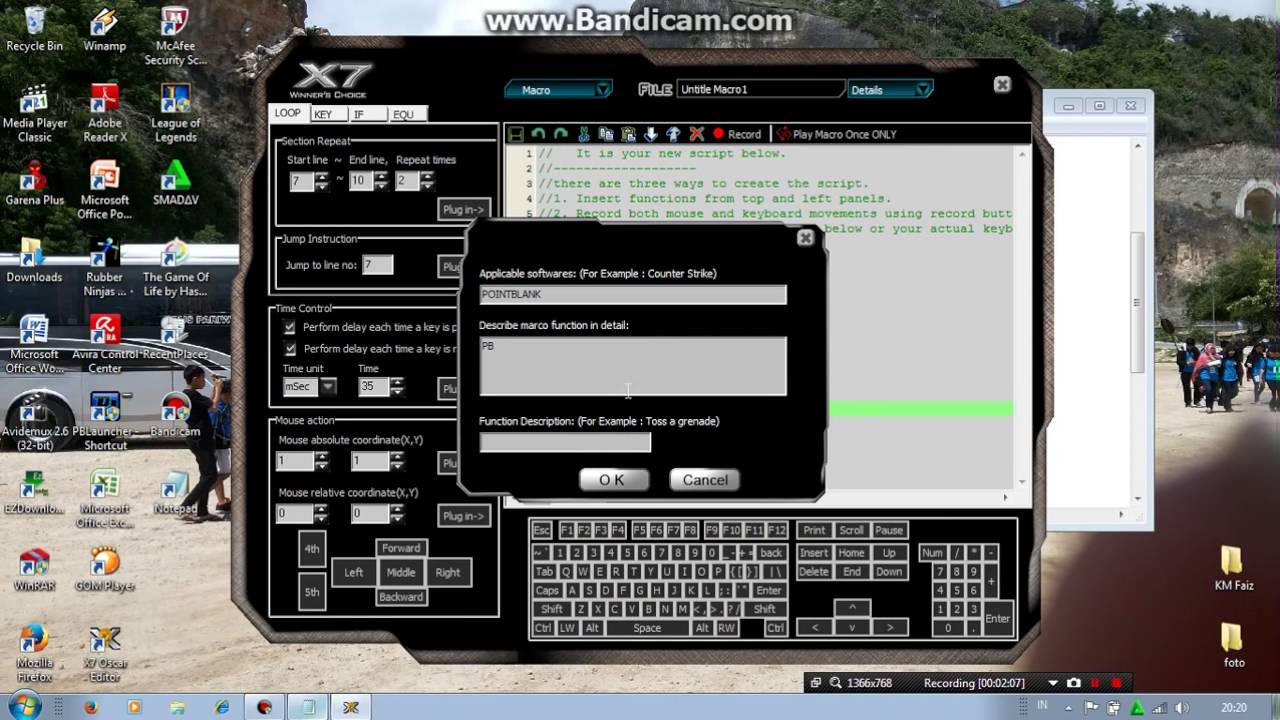The width and height of the screenshot is (1280, 720).
Task: Click the paste clipboard icon
Action: 628,134
